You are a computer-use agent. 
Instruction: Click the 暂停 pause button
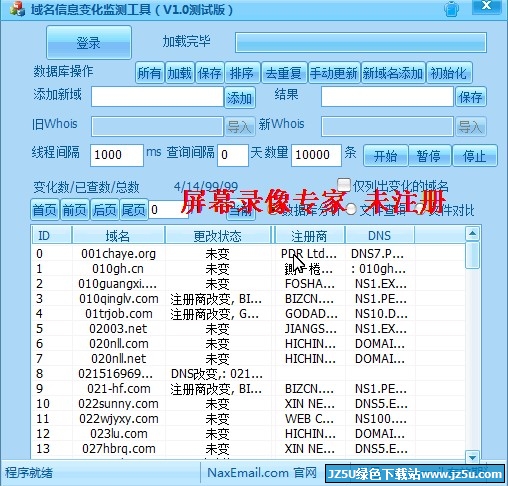(429, 155)
